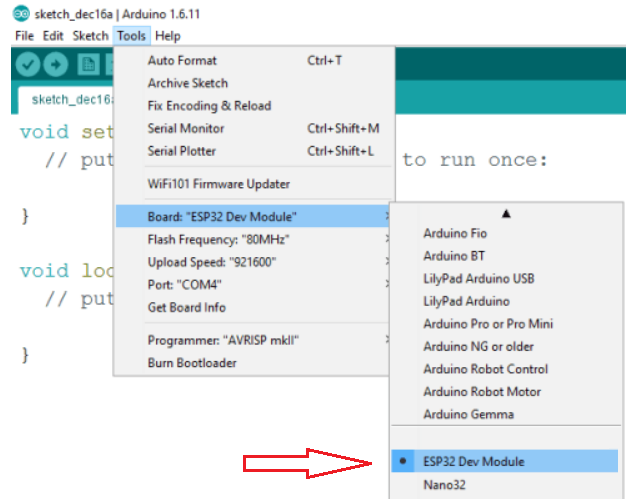The image size is (641, 499).
Task: Select Arduino NG or older board
Action: (506, 347)
